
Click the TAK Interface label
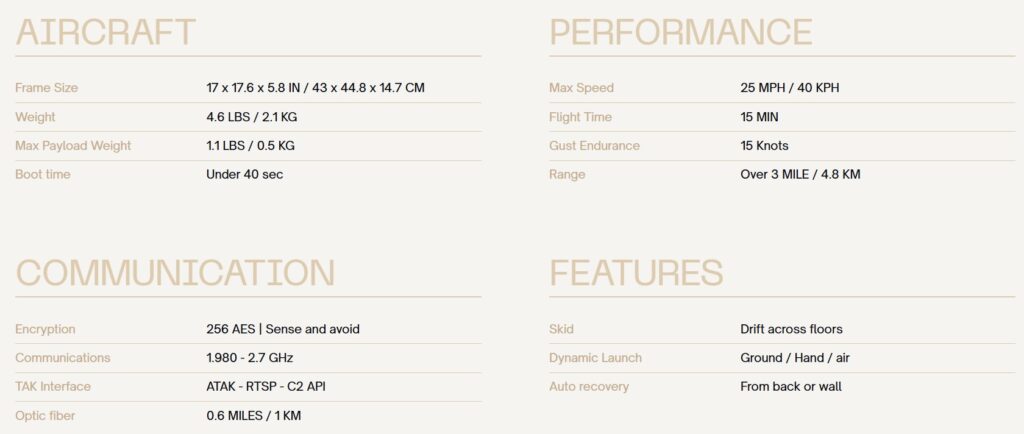53,386
